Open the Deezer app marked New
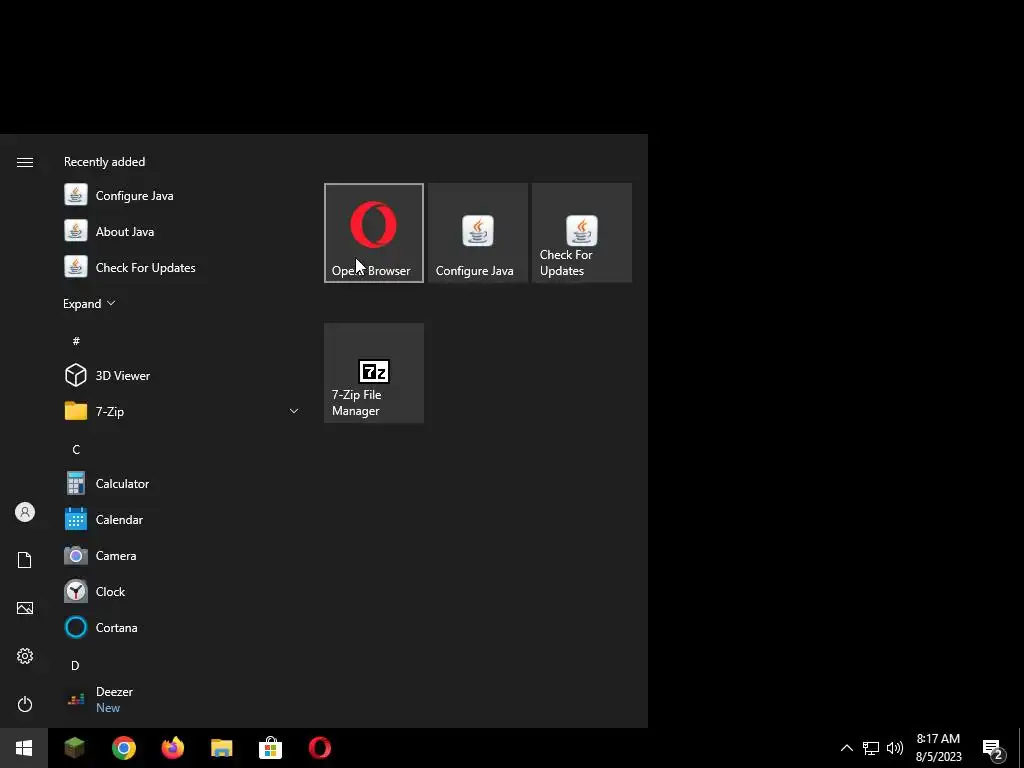Screen dimensions: 1024x768 pyautogui.click(x=183, y=699)
